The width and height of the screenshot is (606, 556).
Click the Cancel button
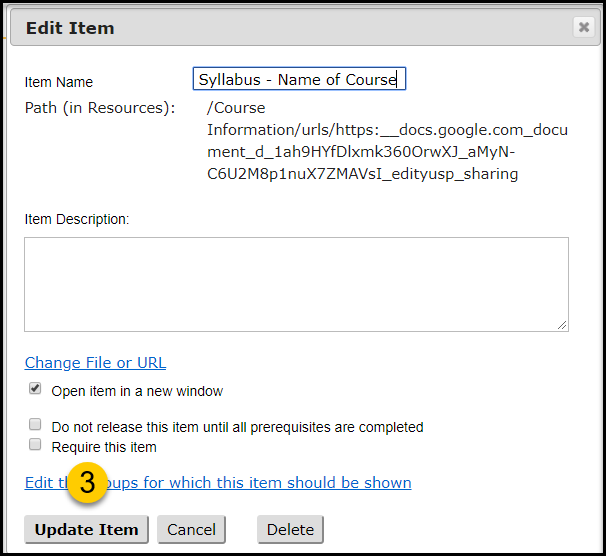coord(191,529)
